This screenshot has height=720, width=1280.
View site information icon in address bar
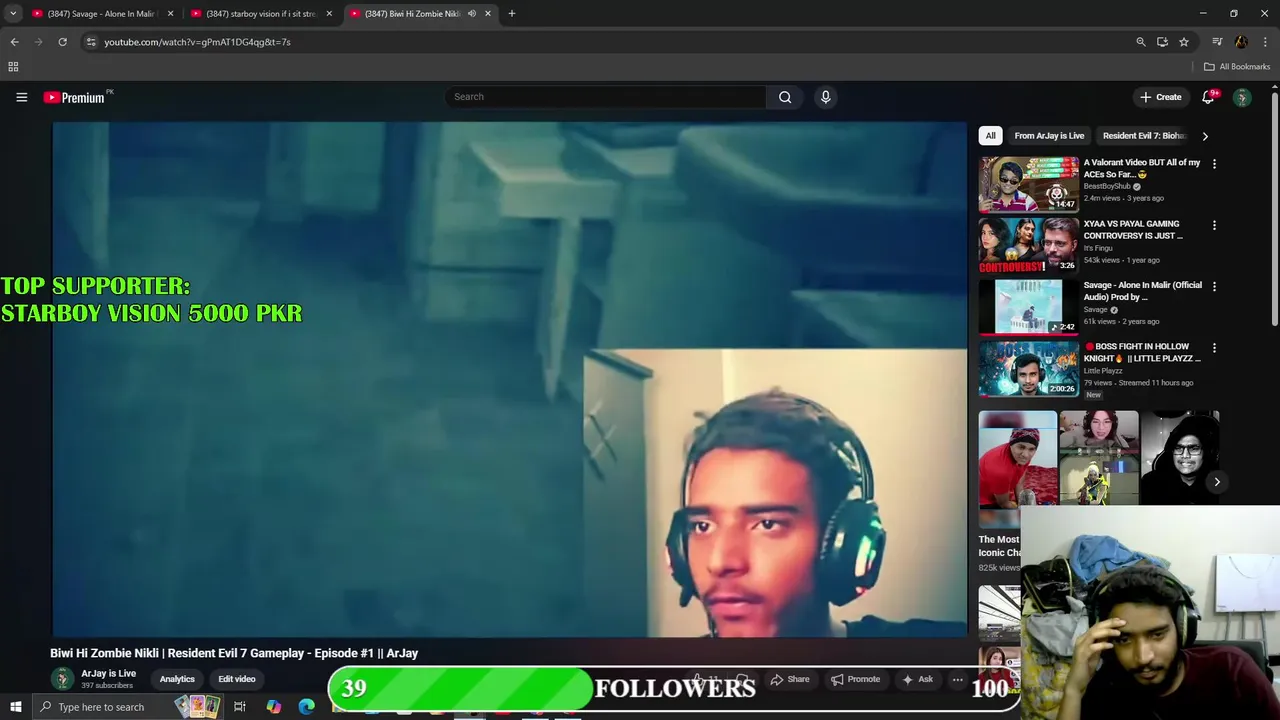tap(91, 42)
